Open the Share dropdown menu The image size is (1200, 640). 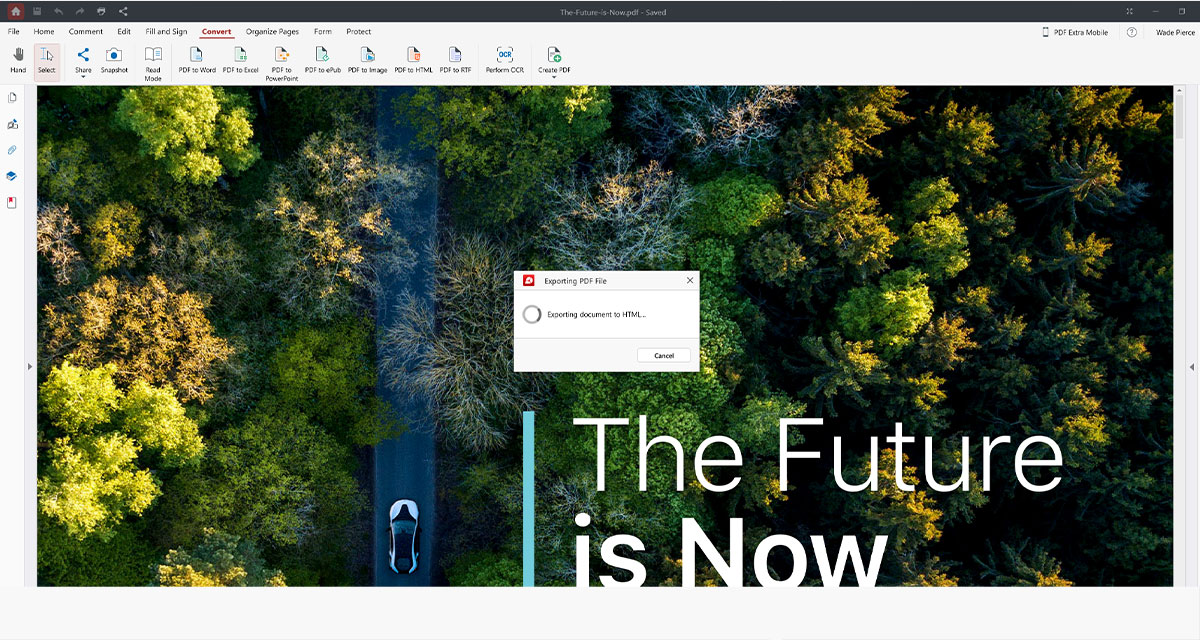click(x=83, y=77)
